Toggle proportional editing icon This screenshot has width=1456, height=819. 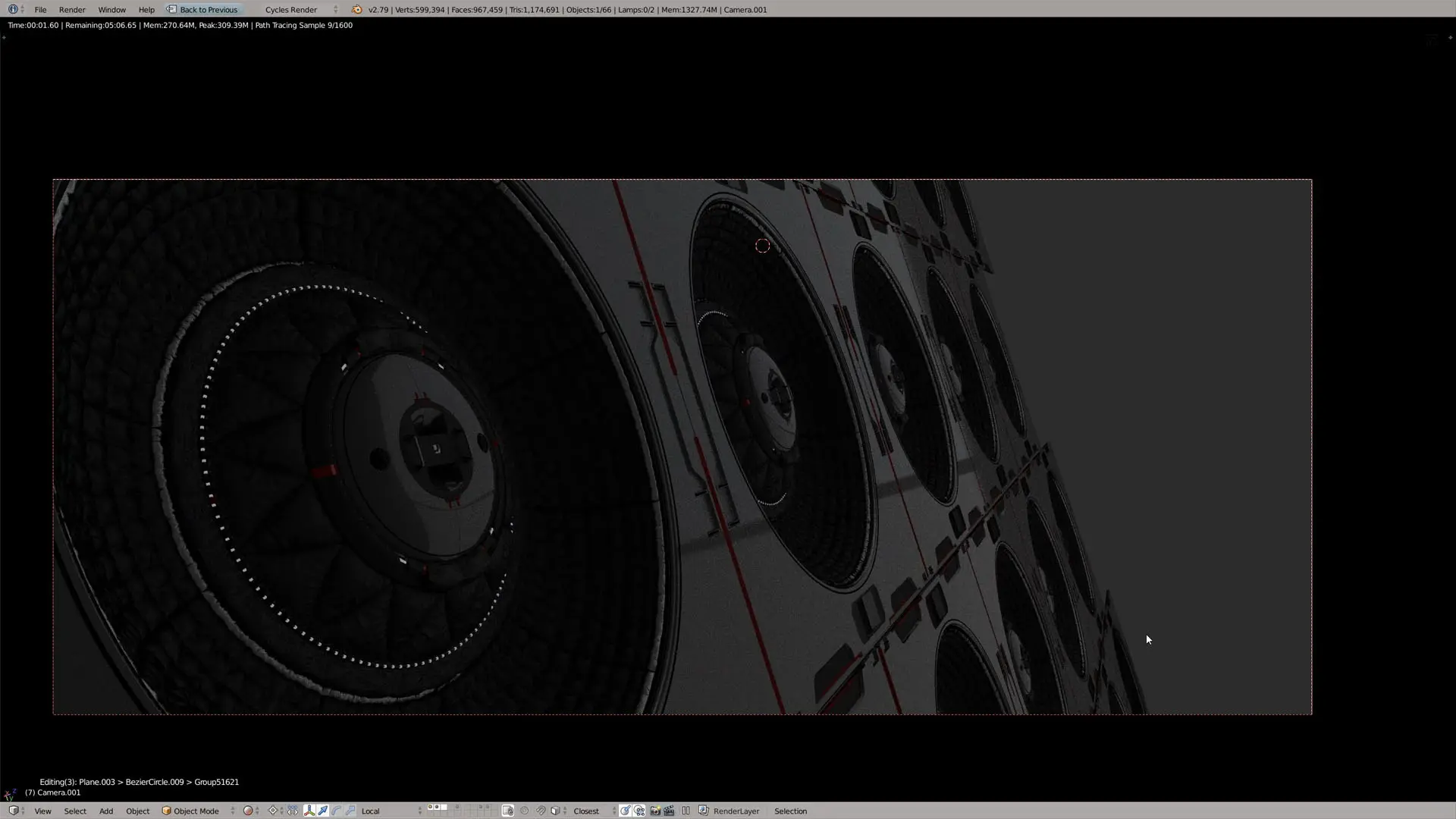tap(524, 811)
